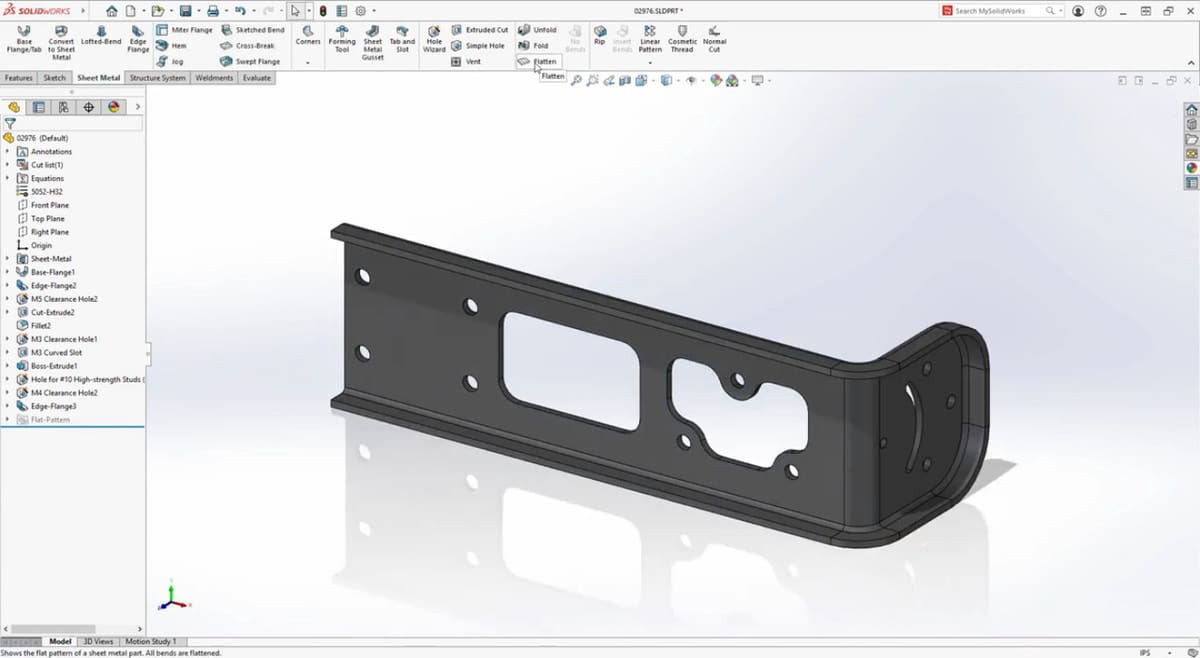This screenshot has height=658, width=1200.
Task: Select the Cosmetic Thread tool
Action: pyautogui.click(x=682, y=40)
